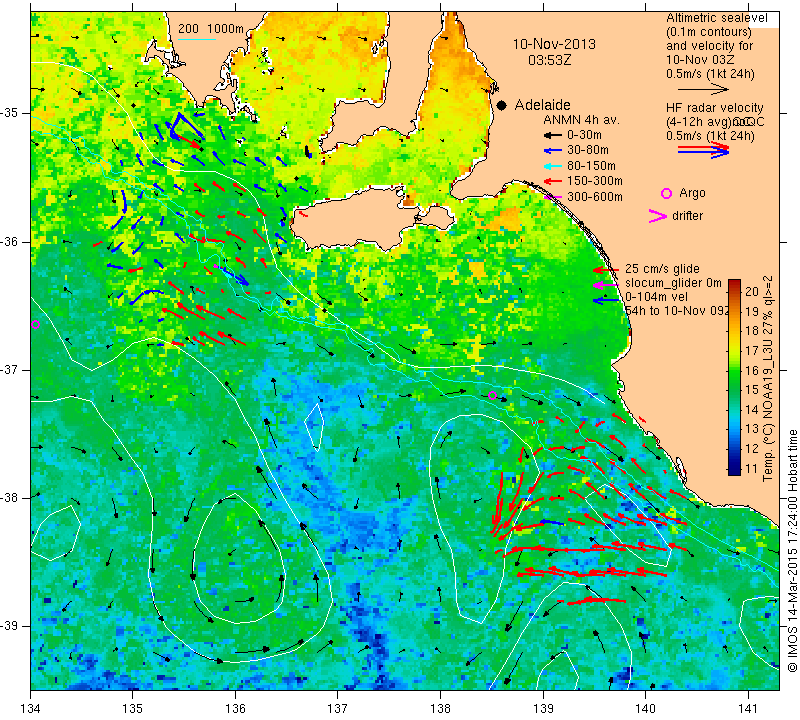This screenshot has height=720, width=800.
Task: Click the blue 0-104m vel legend arrow
Action: 606,301
